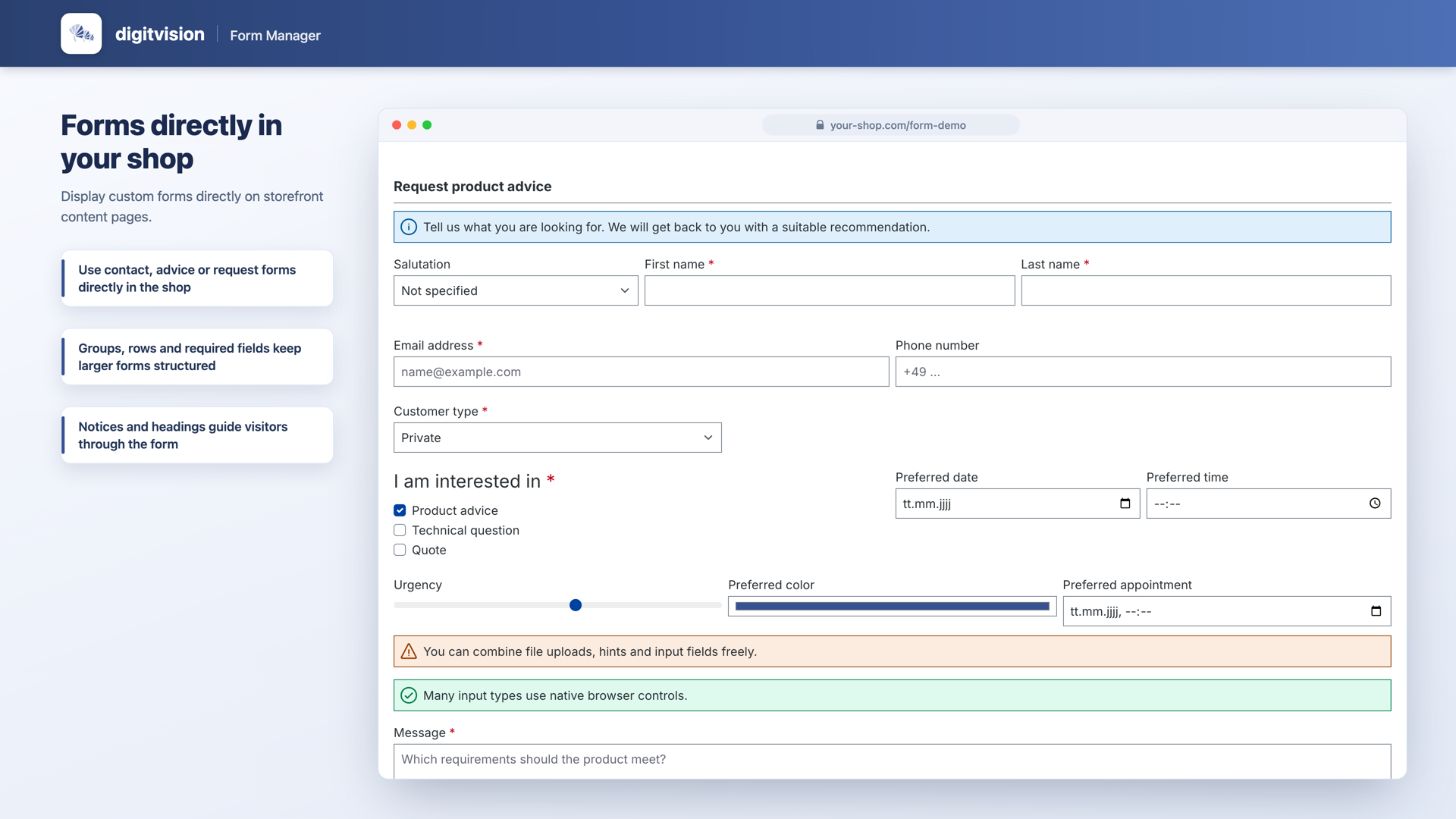Open the Salutation dropdown

(516, 290)
